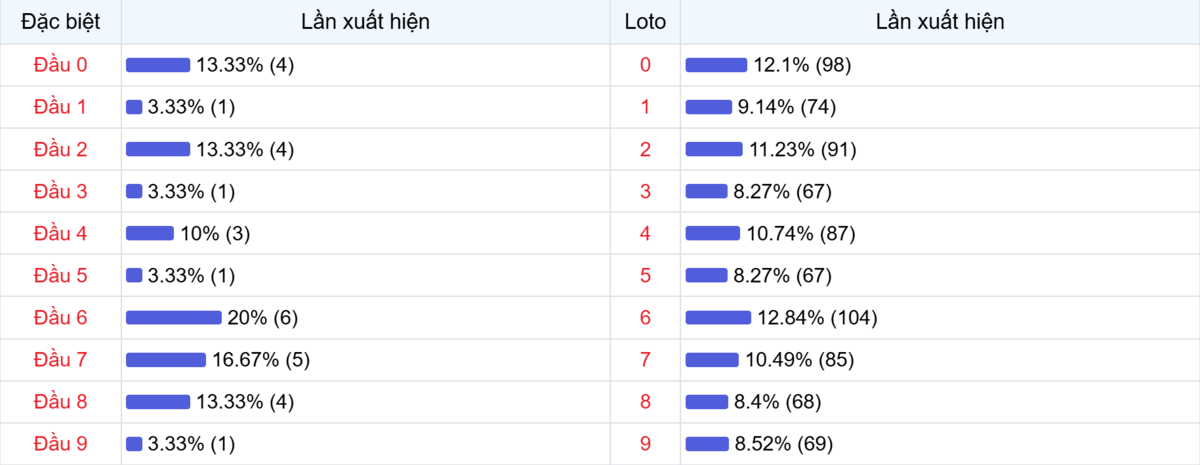
Task: Click the 10% (3) bar for Đầu 4
Action: click(x=149, y=234)
